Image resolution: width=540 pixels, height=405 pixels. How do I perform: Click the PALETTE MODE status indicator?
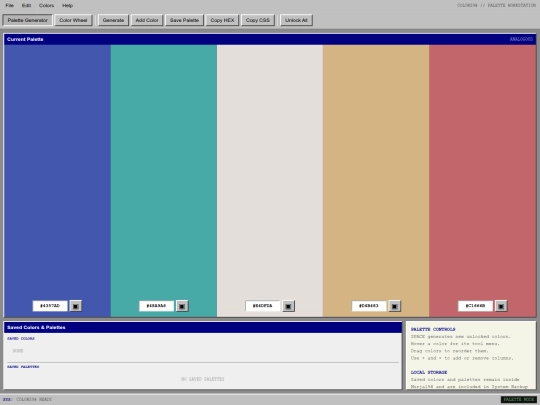click(518, 399)
